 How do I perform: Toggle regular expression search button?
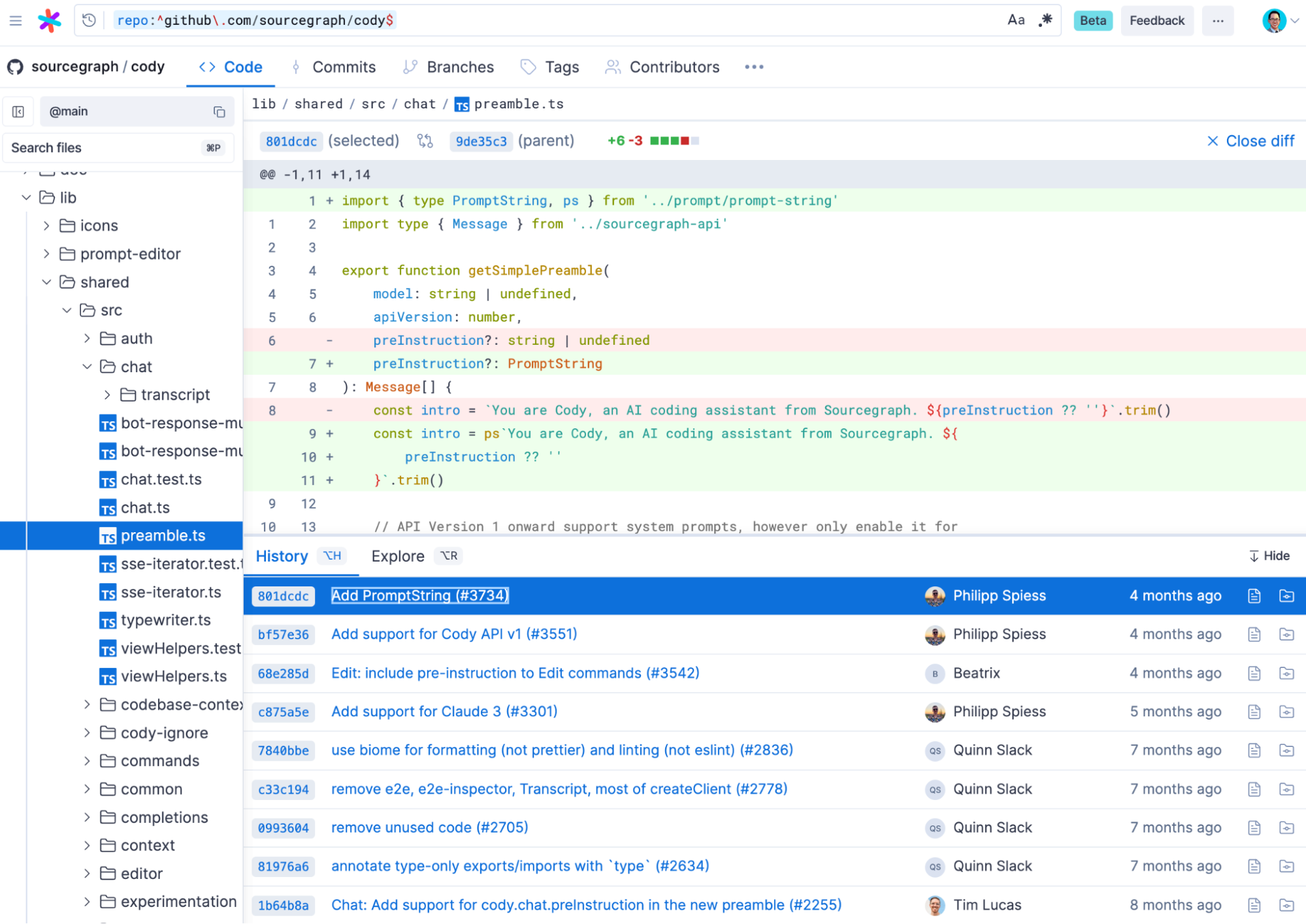(1046, 20)
